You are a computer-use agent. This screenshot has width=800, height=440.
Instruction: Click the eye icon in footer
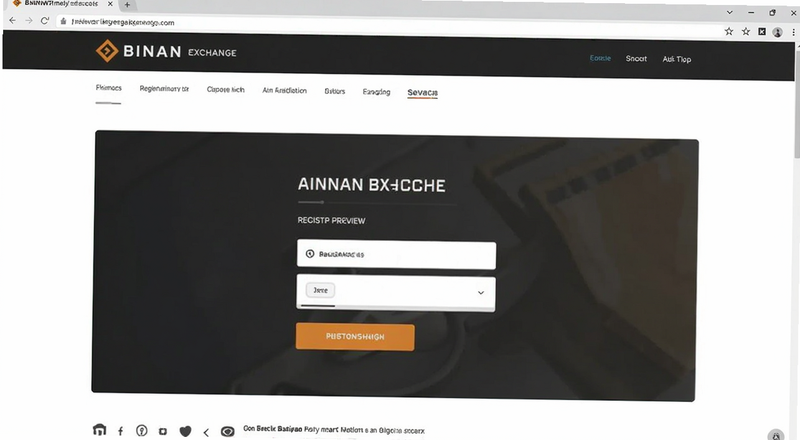pyautogui.click(x=228, y=431)
